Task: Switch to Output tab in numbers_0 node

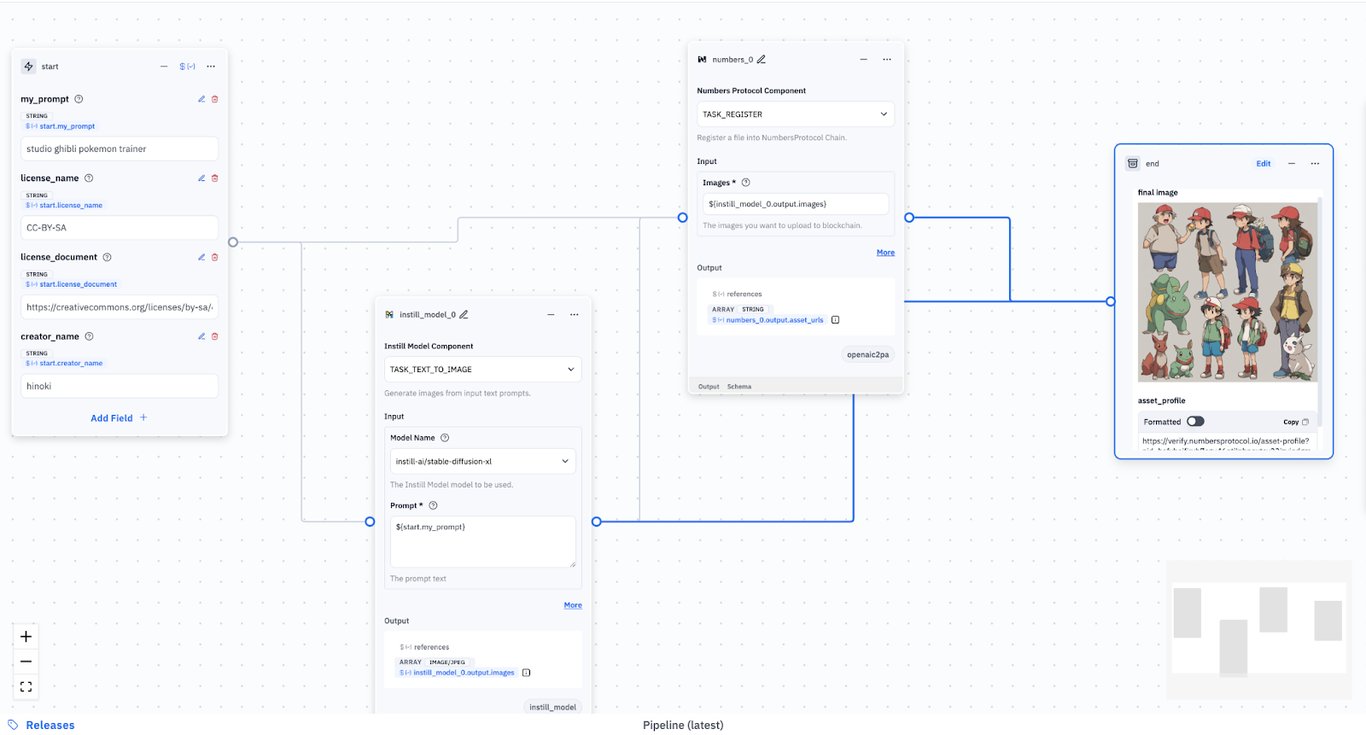Action: 708,386
